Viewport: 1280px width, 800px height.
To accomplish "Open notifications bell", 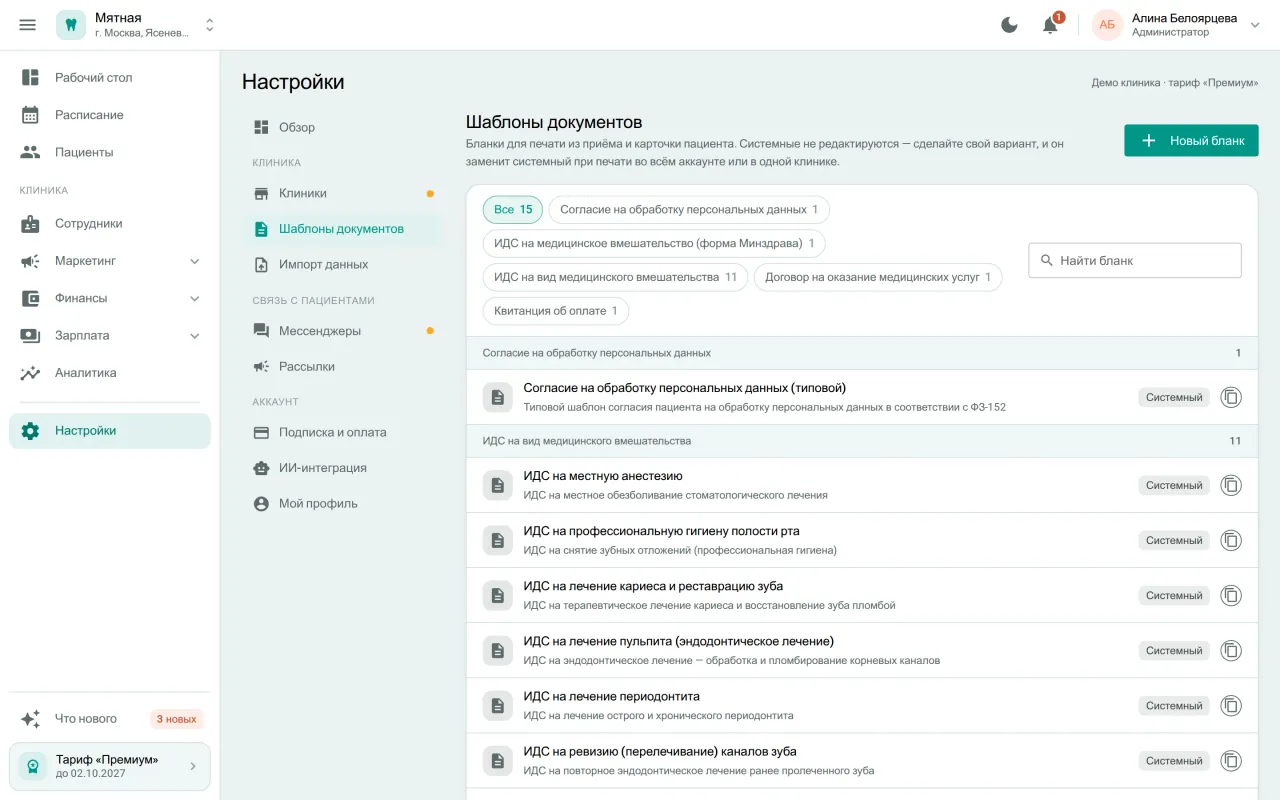I will [1050, 25].
